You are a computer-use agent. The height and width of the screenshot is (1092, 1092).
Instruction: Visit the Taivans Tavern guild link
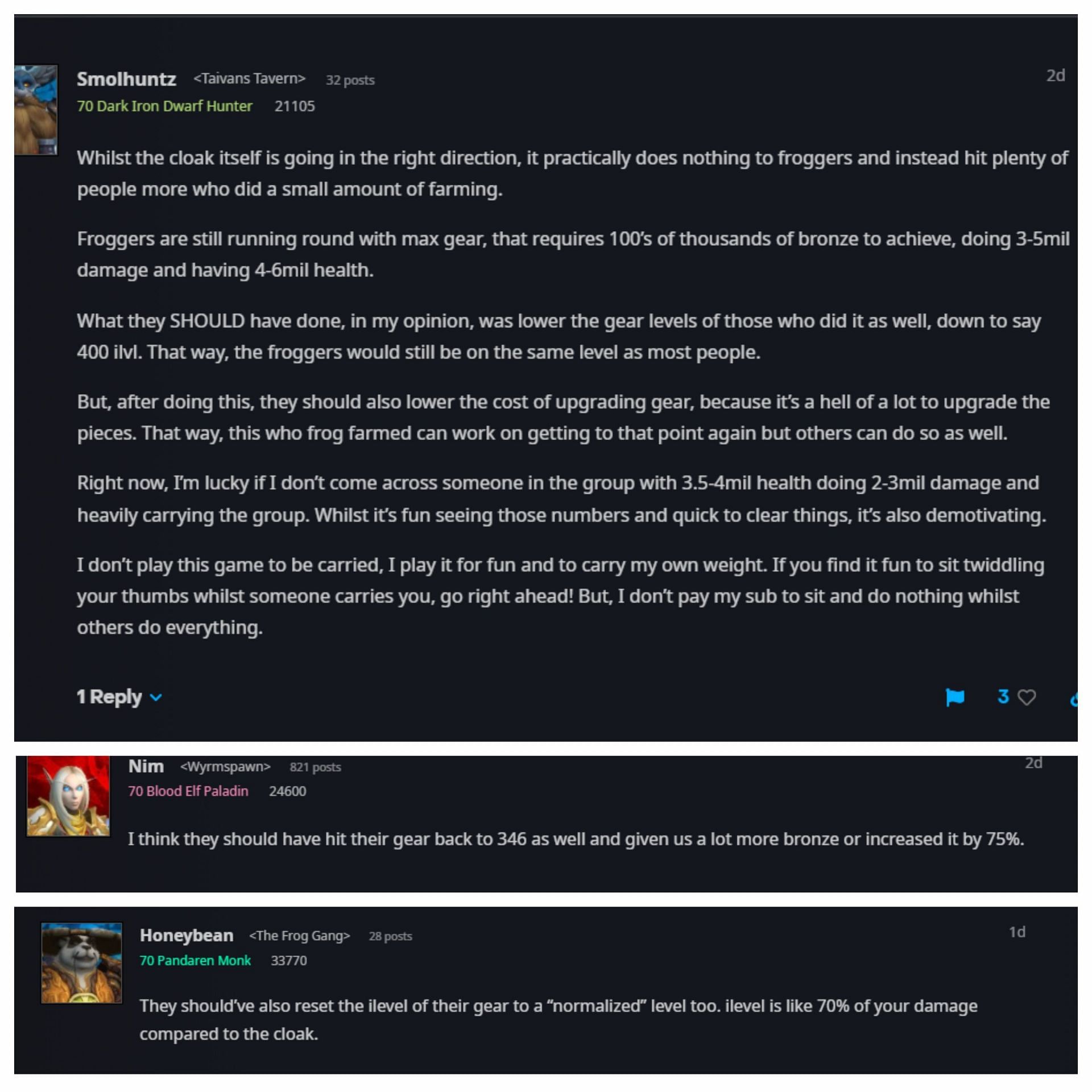[249, 78]
